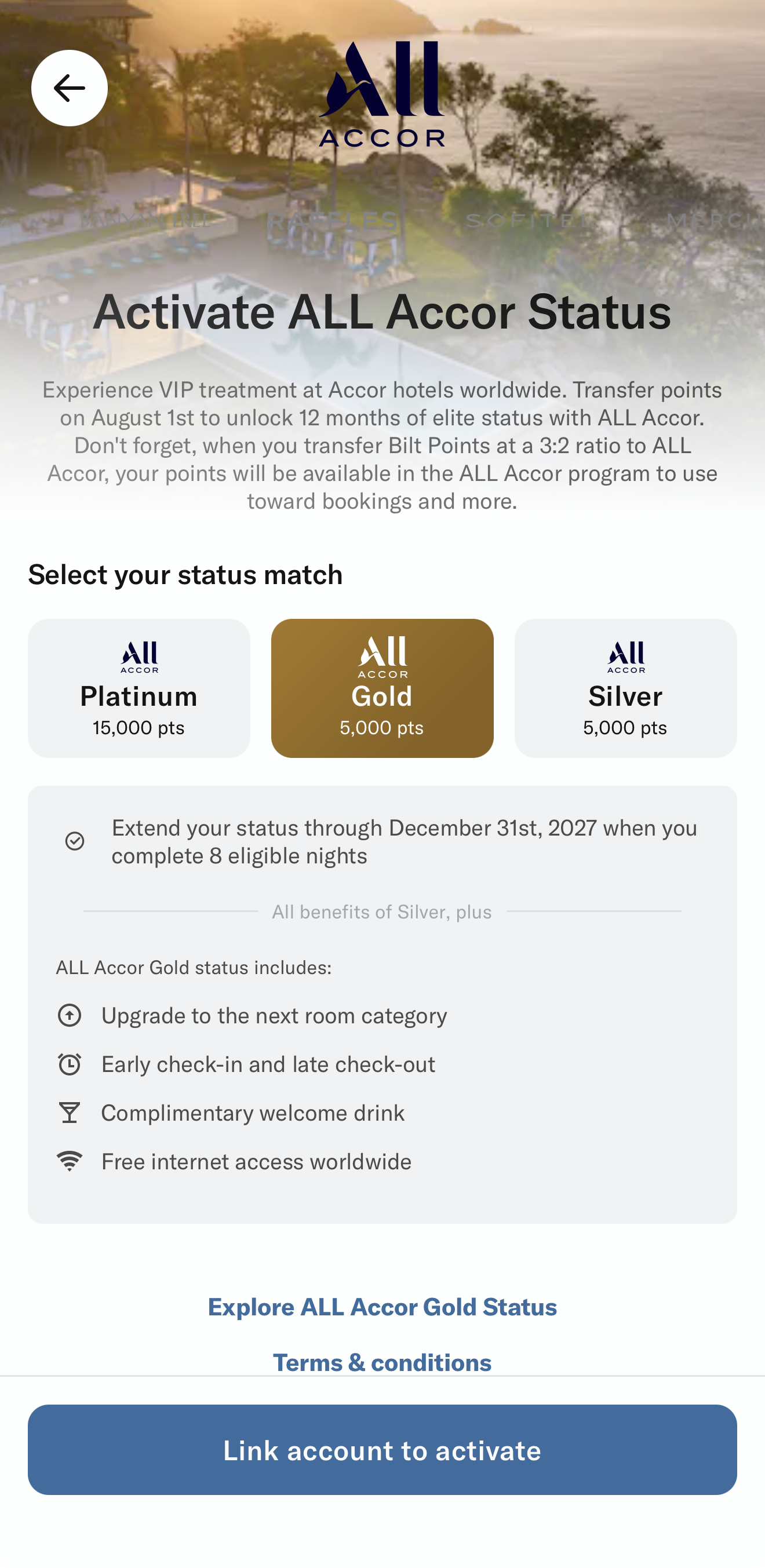
Task: Tap the back arrow button
Action: point(70,88)
